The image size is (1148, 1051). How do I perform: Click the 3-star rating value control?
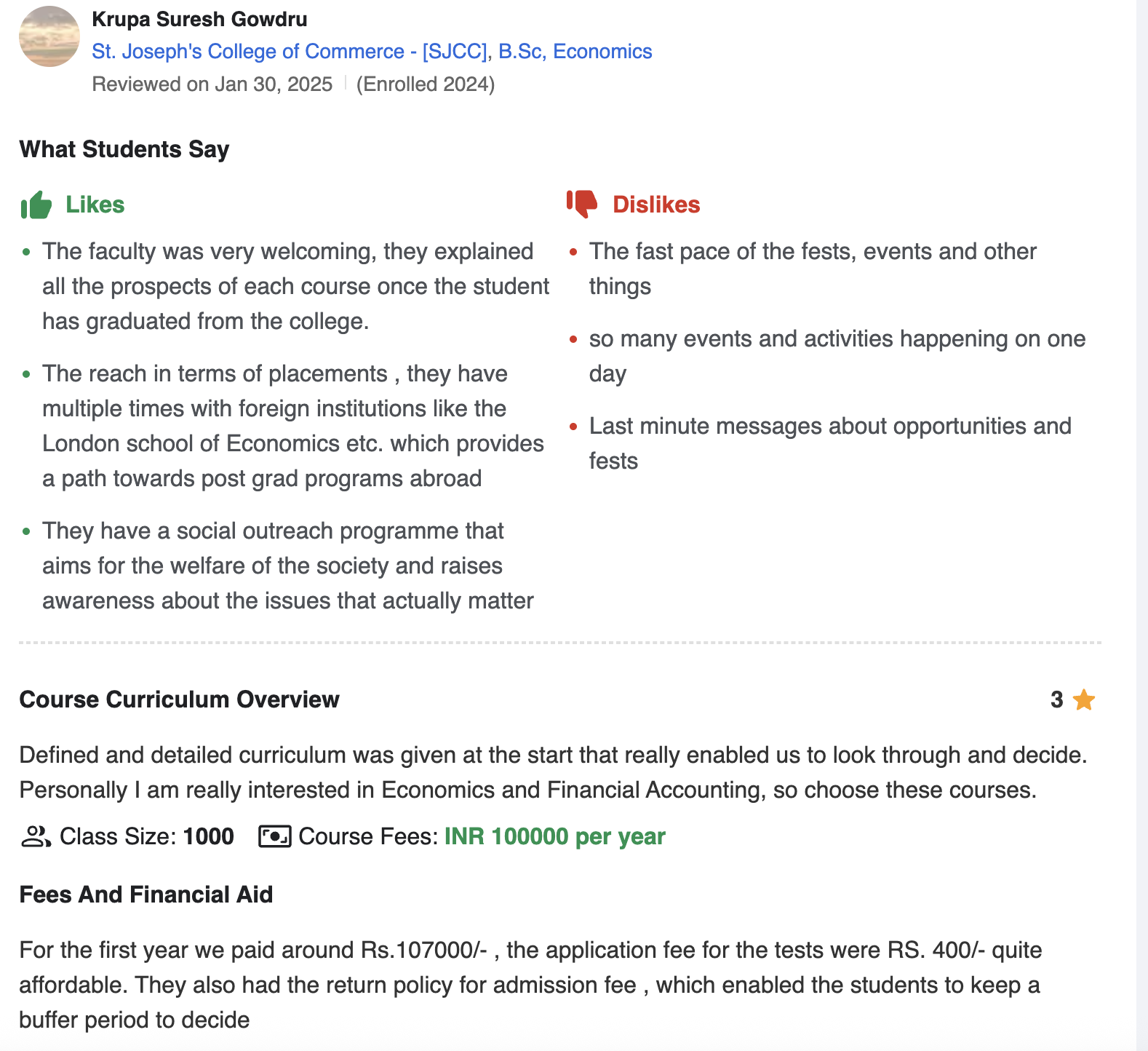[x=1056, y=700]
